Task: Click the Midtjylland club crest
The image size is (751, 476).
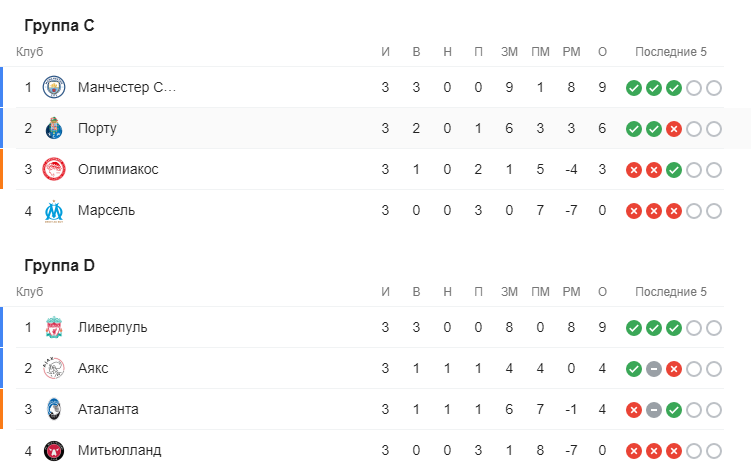Action: pyautogui.click(x=54, y=451)
